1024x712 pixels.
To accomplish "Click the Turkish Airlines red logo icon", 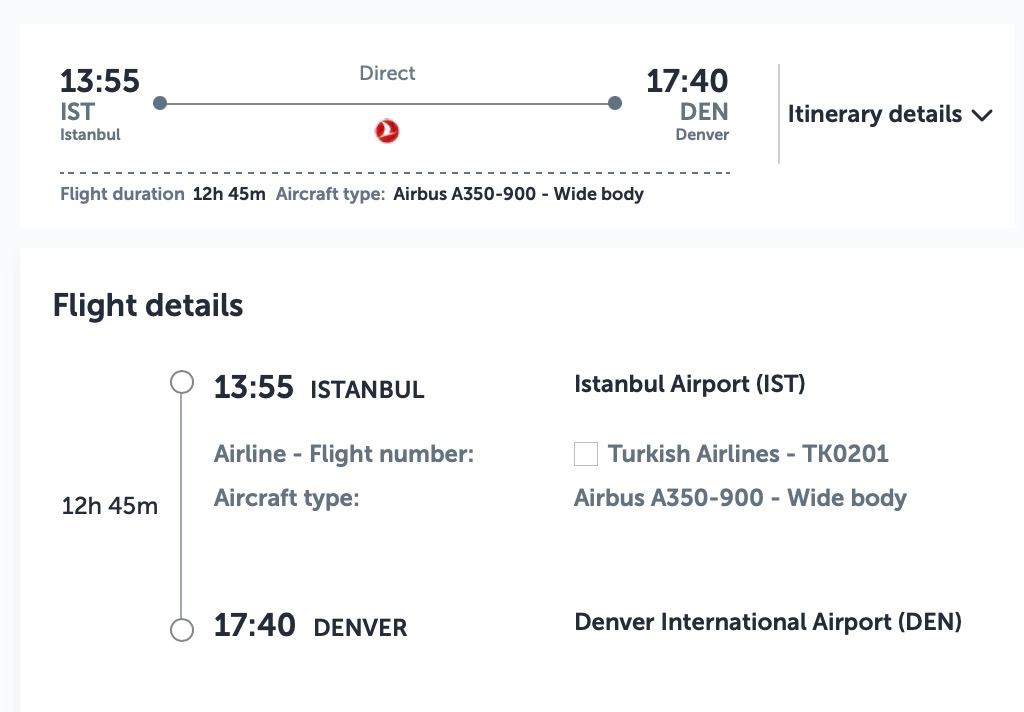I will [x=387, y=130].
